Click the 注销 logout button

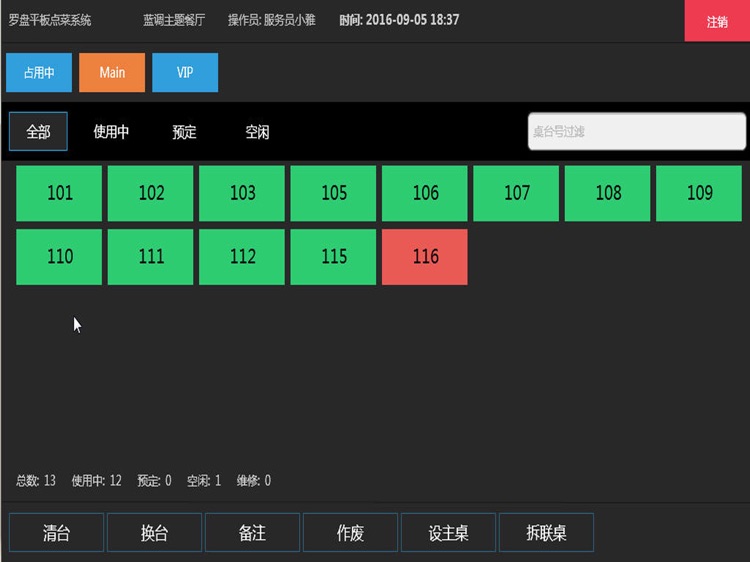(x=717, y=21)
